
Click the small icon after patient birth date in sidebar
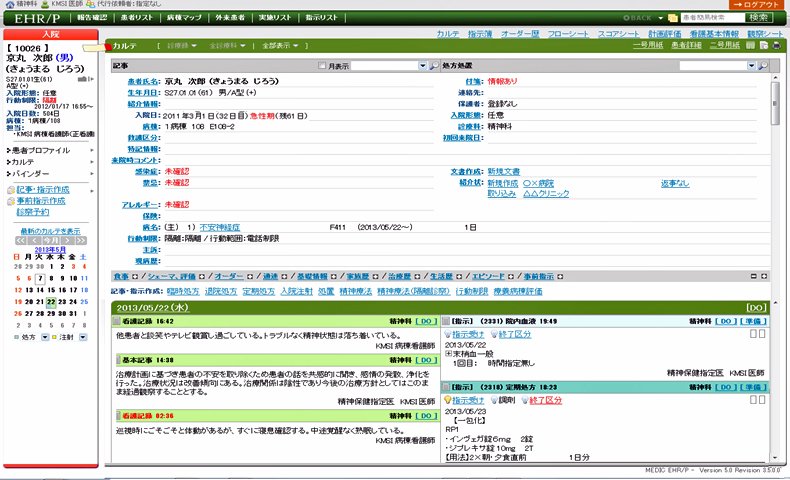(86, 79)
